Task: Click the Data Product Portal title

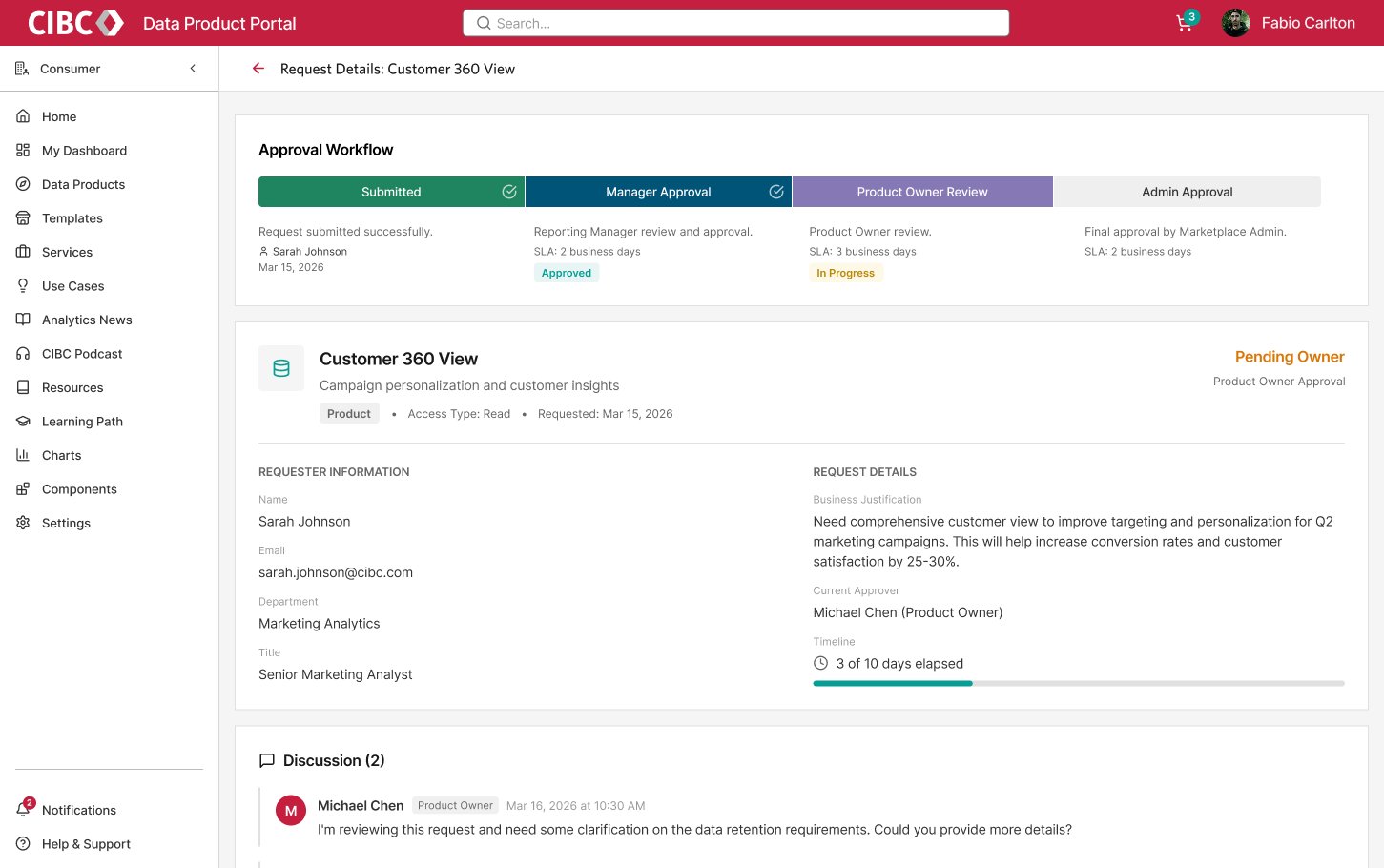Action: (x=219, y=23)
